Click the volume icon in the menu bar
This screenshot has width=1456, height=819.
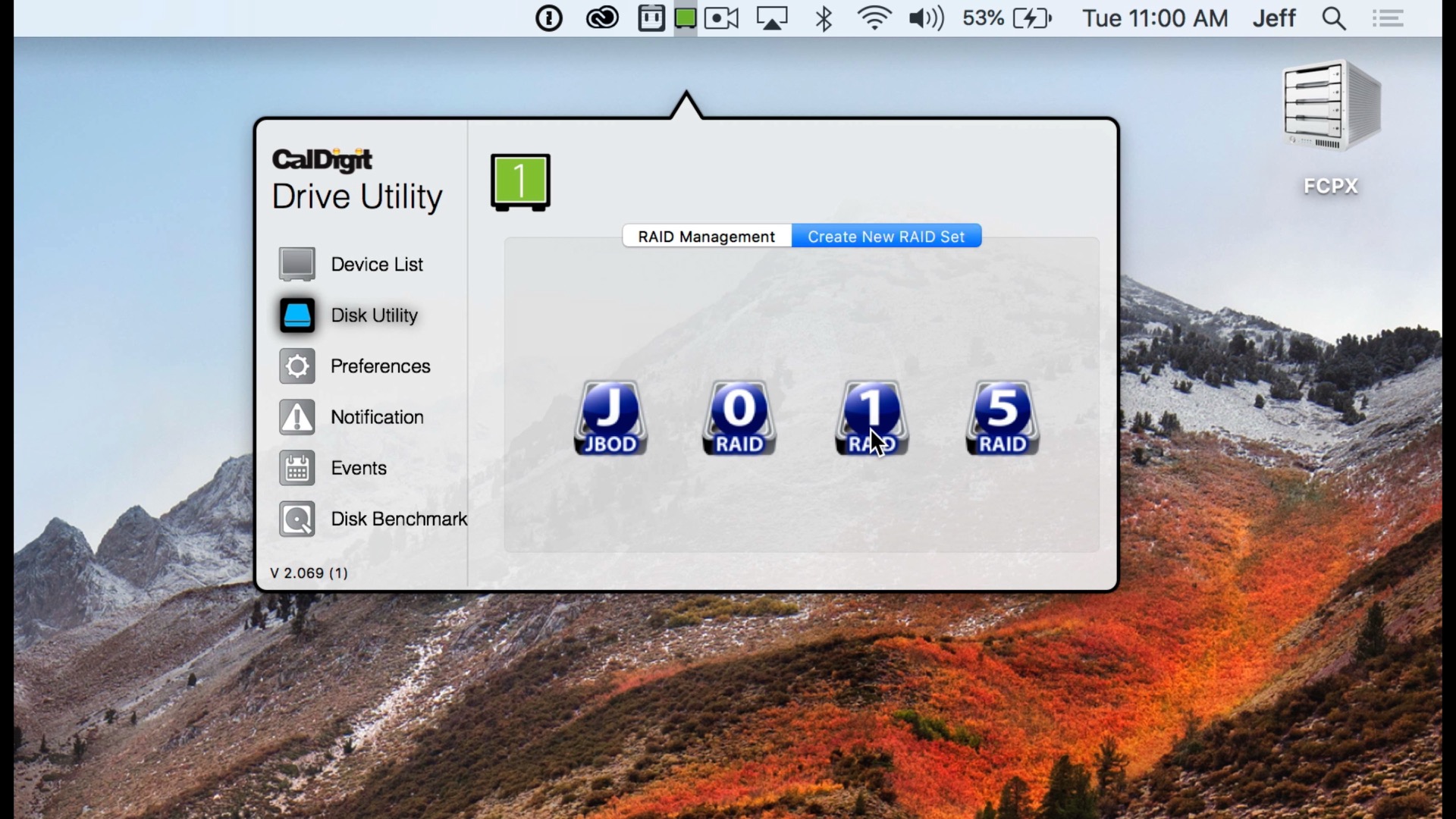click(x=926, y=18)
